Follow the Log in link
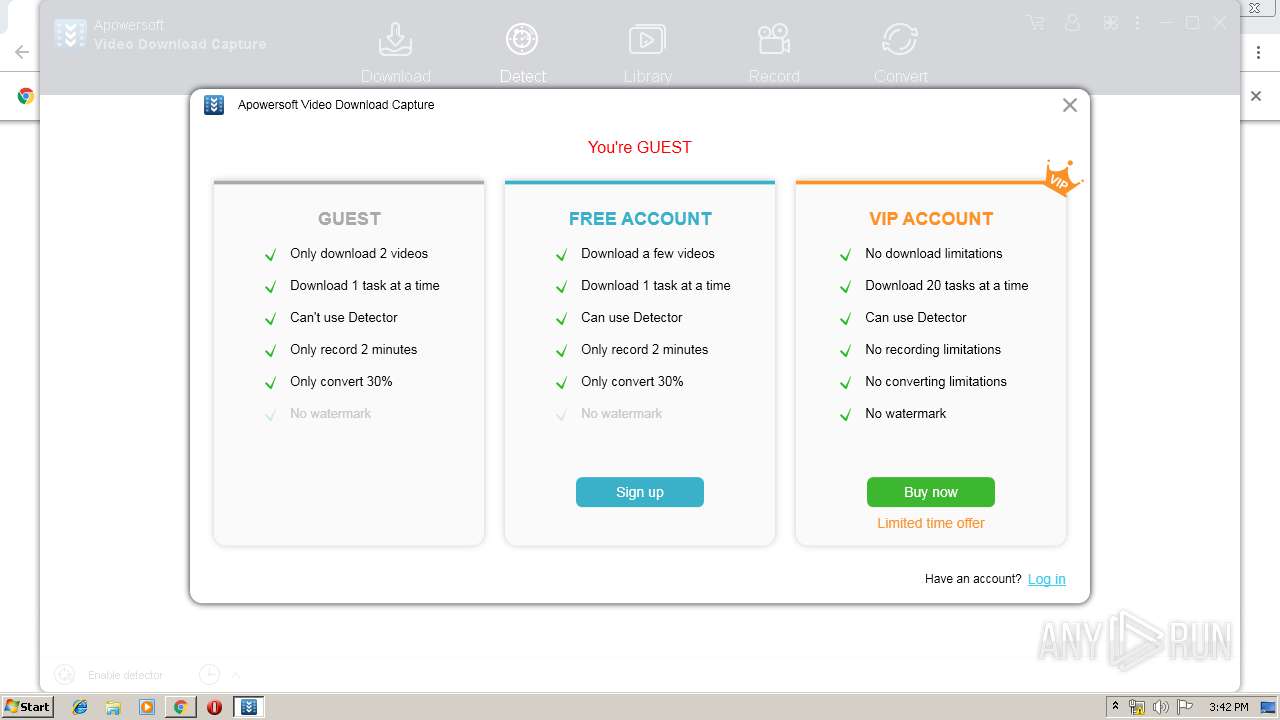 click(x=1046, y=579)
